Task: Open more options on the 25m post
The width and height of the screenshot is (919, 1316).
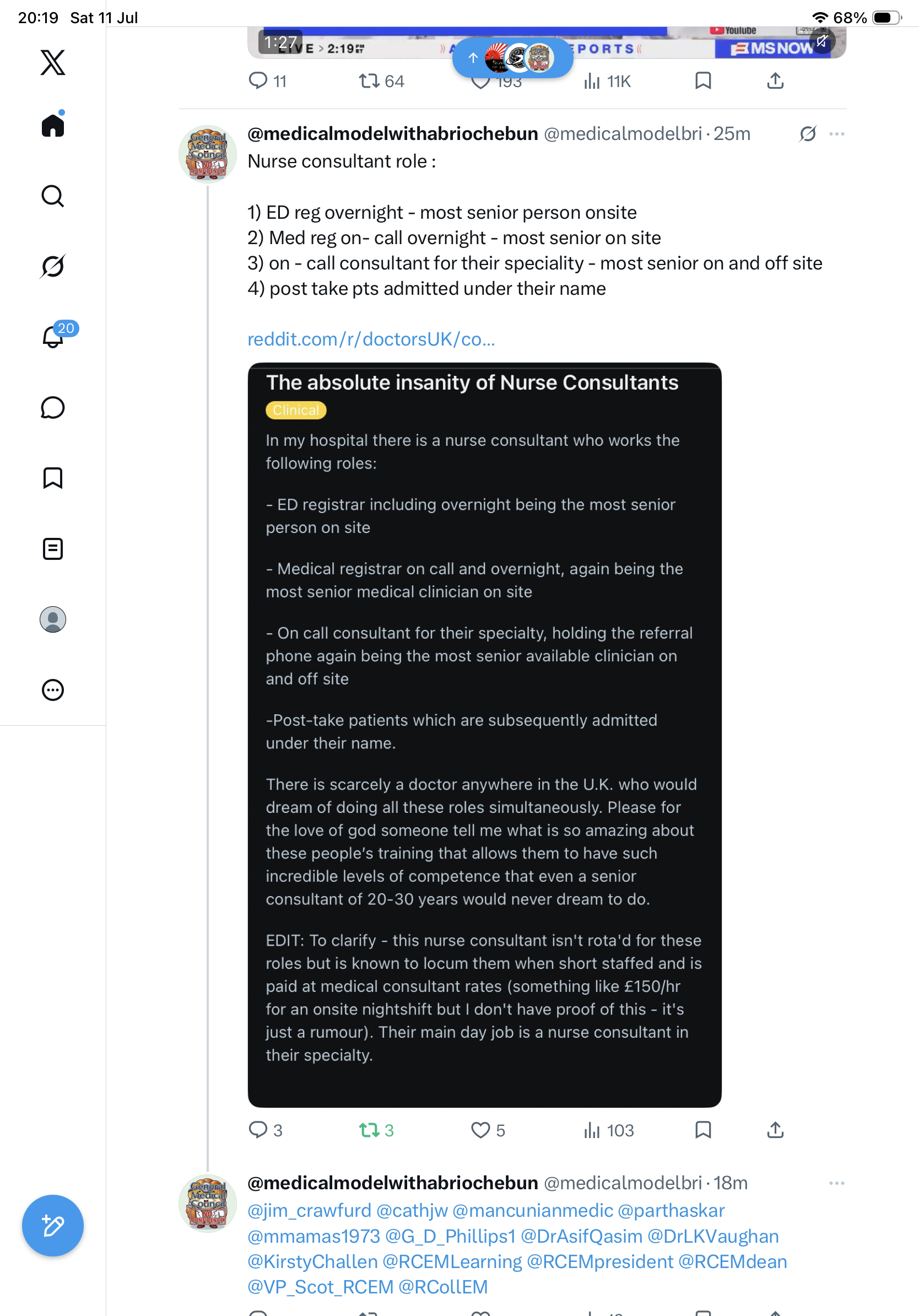Action: 836,133
